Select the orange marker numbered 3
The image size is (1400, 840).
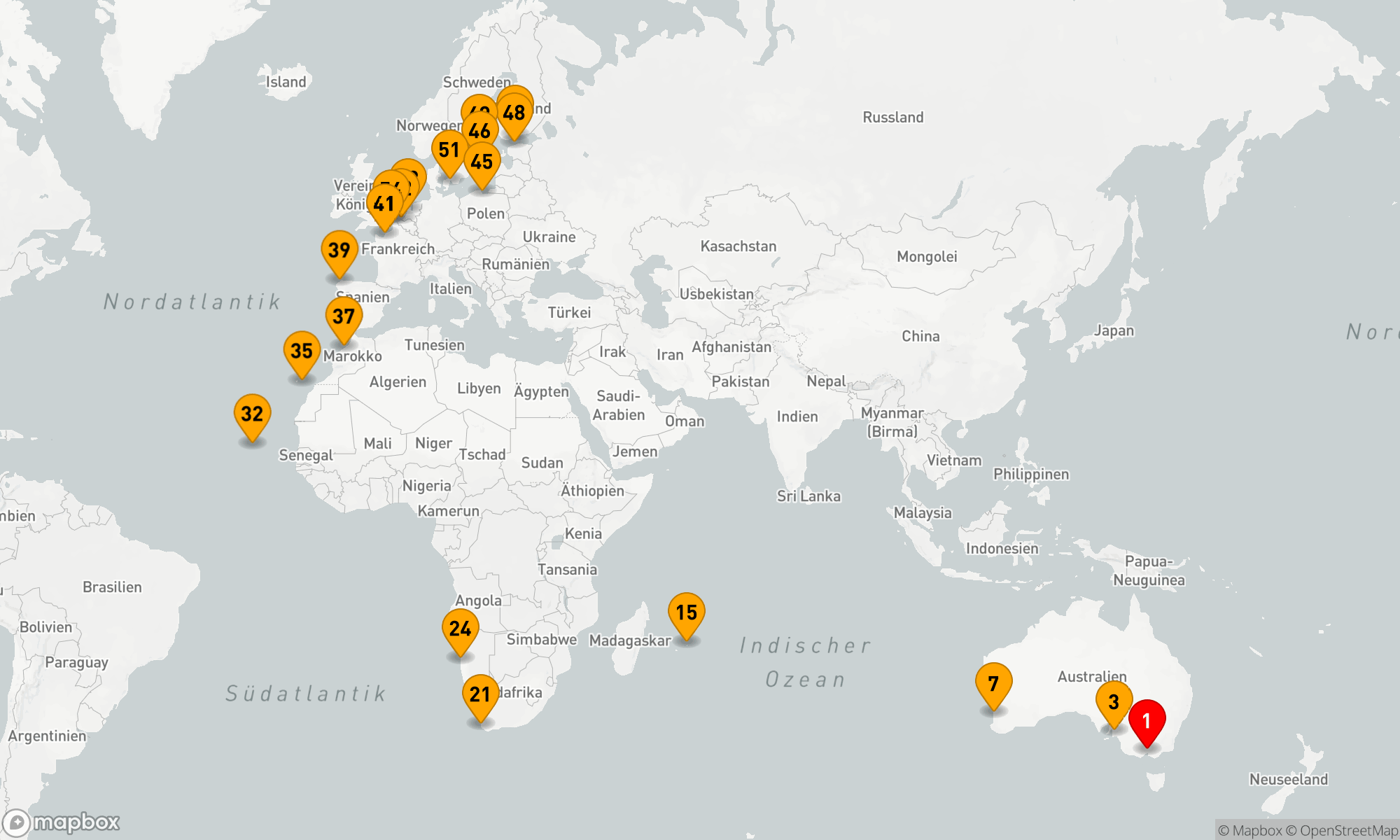coord(1114,702)
